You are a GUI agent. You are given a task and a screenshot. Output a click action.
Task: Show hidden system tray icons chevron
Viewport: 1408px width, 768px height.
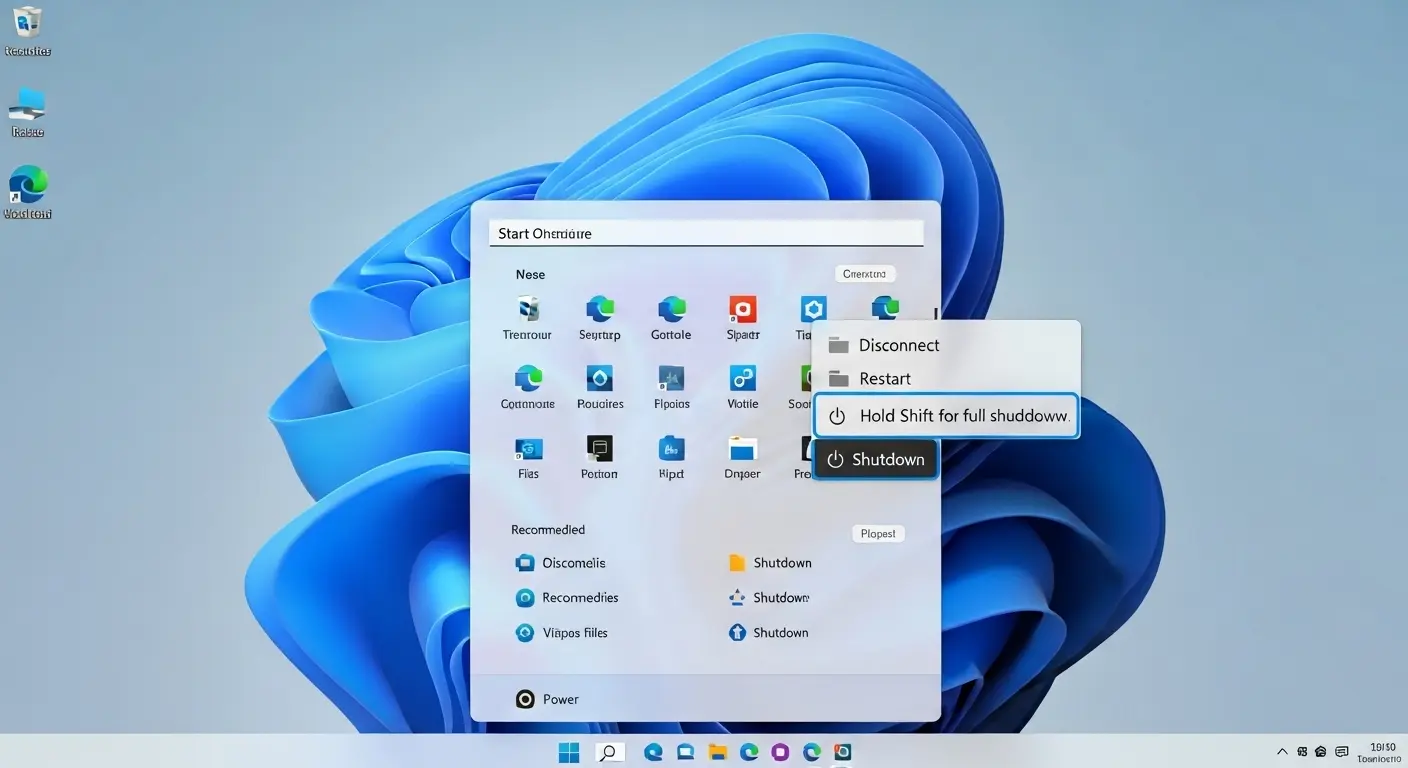[x=1282, y=752]
